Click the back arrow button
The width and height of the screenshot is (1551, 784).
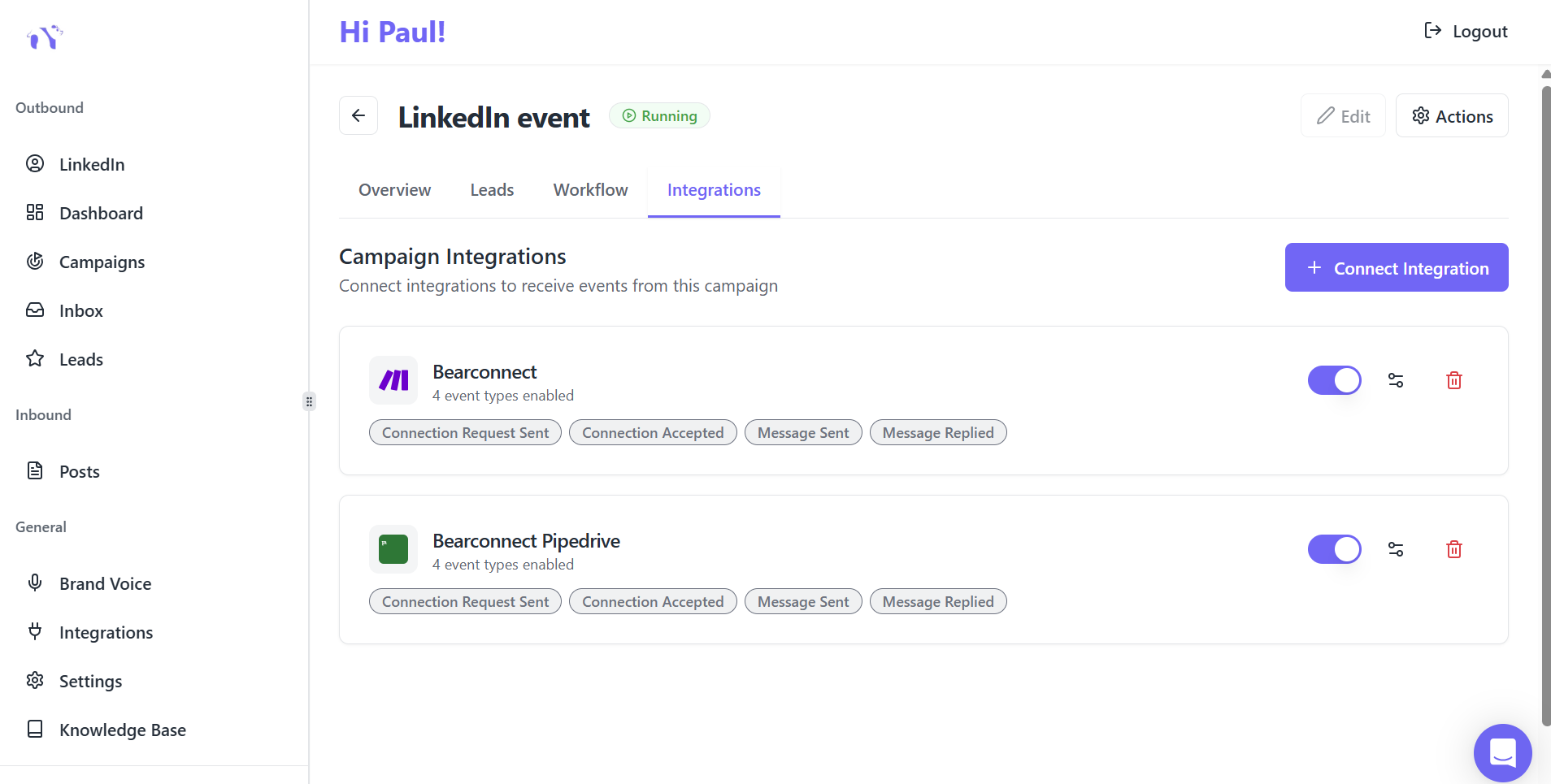(358, 115)
